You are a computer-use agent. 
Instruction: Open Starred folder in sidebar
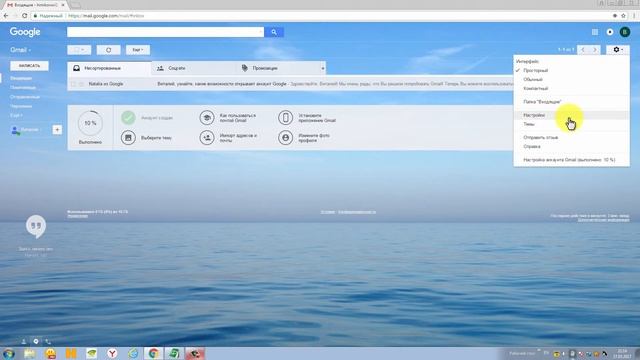[x=23, y=87]
